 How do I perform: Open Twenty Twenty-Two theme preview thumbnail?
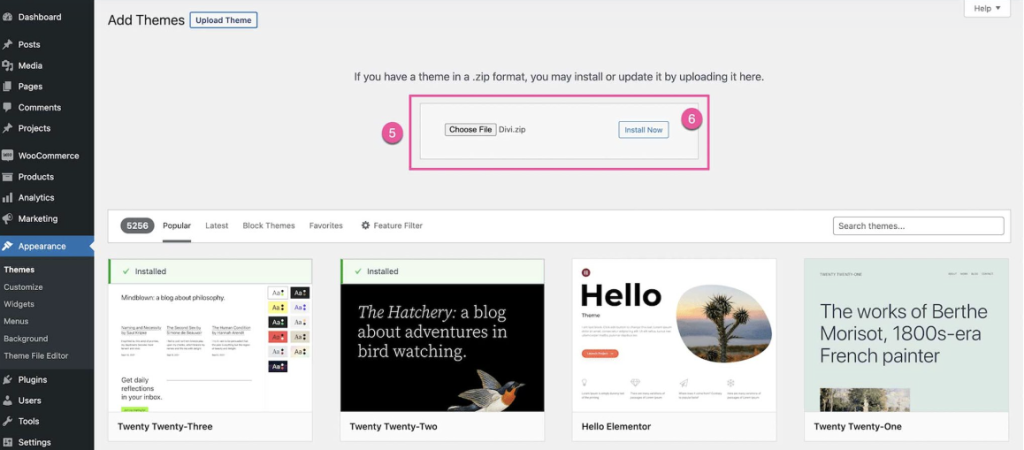[x=442, y=347]
